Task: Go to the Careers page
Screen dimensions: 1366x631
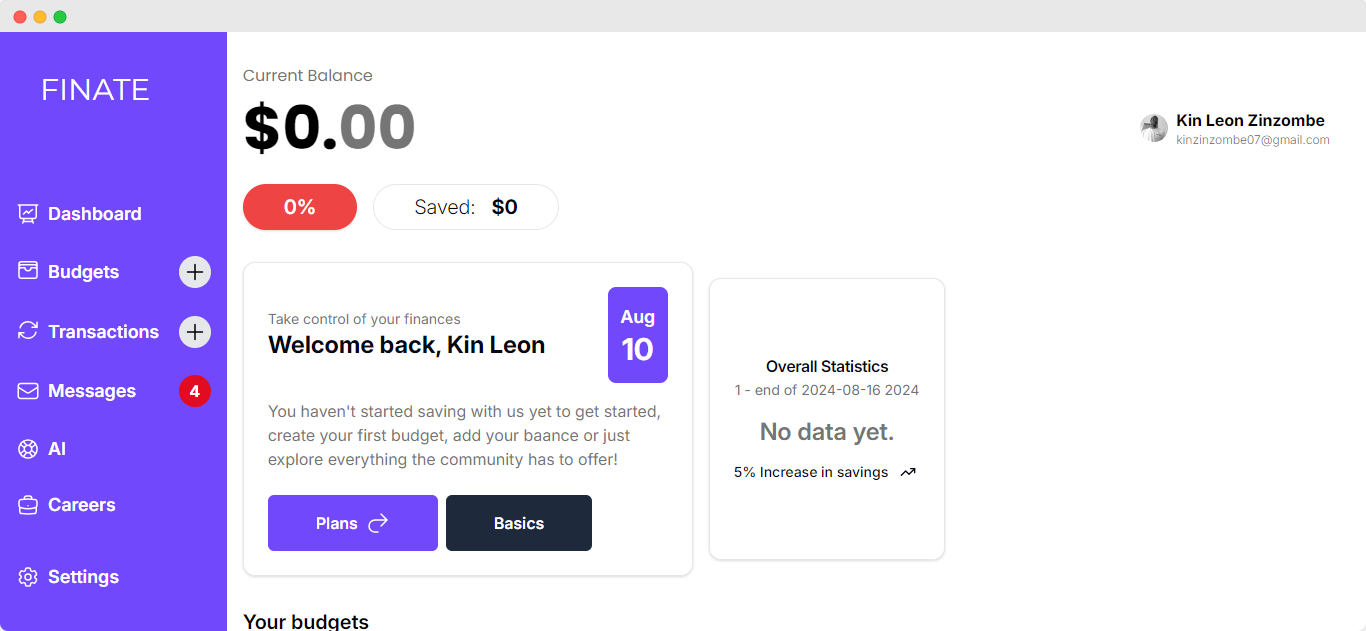Action: [x=81, y=505]
